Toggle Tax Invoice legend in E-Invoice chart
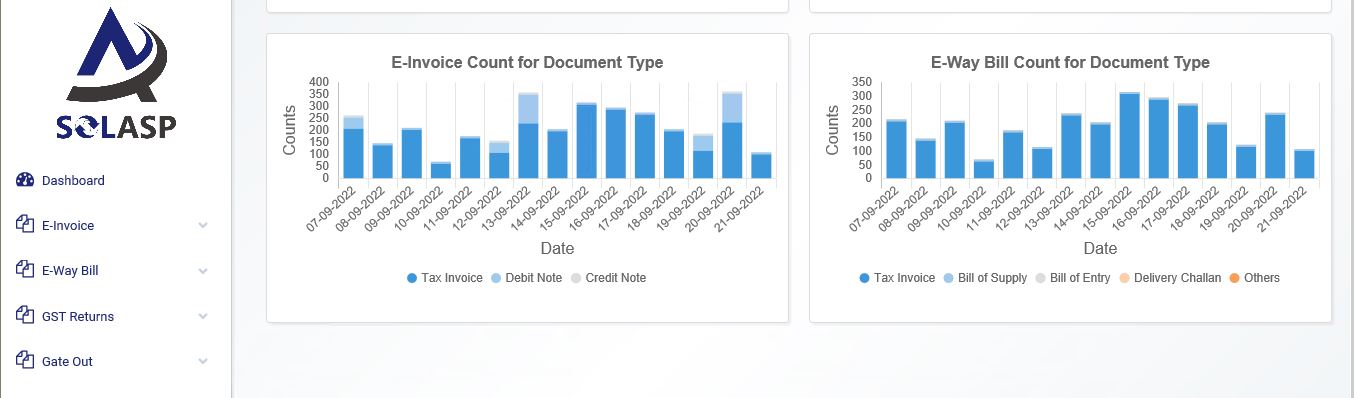 pos(445,278)
